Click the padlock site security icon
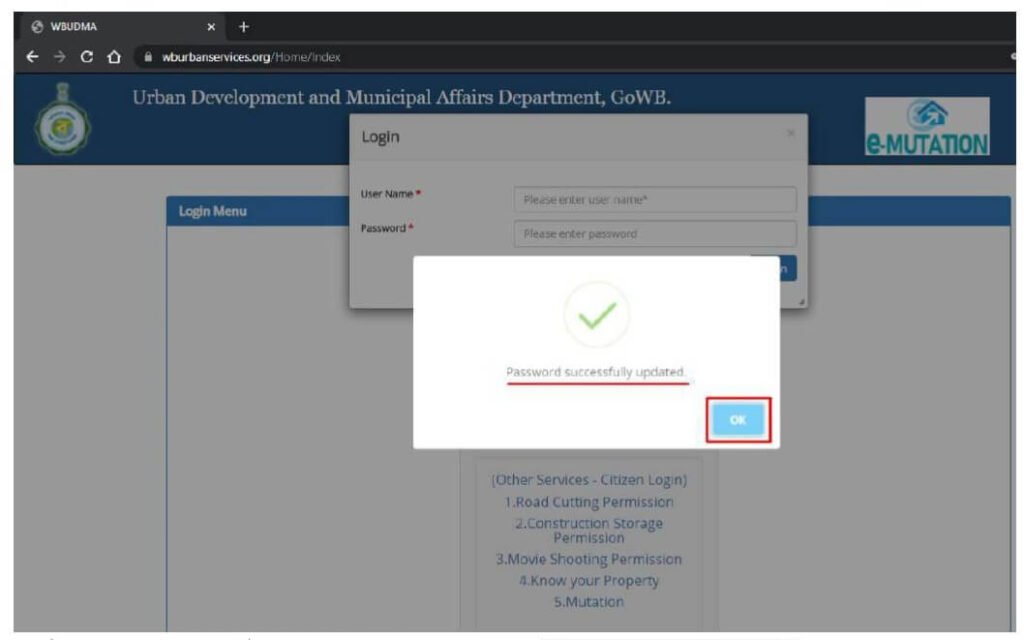Viewport: 1024px width, 640px height. click(148, 57)
